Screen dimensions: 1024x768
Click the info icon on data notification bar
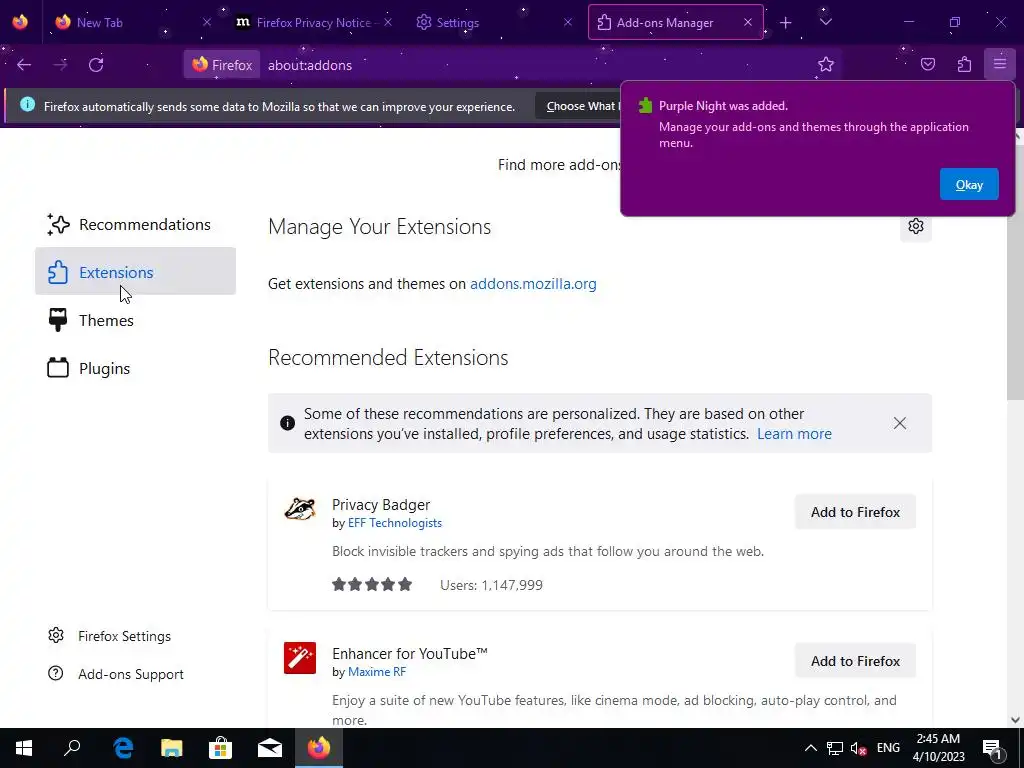point(27,104)
